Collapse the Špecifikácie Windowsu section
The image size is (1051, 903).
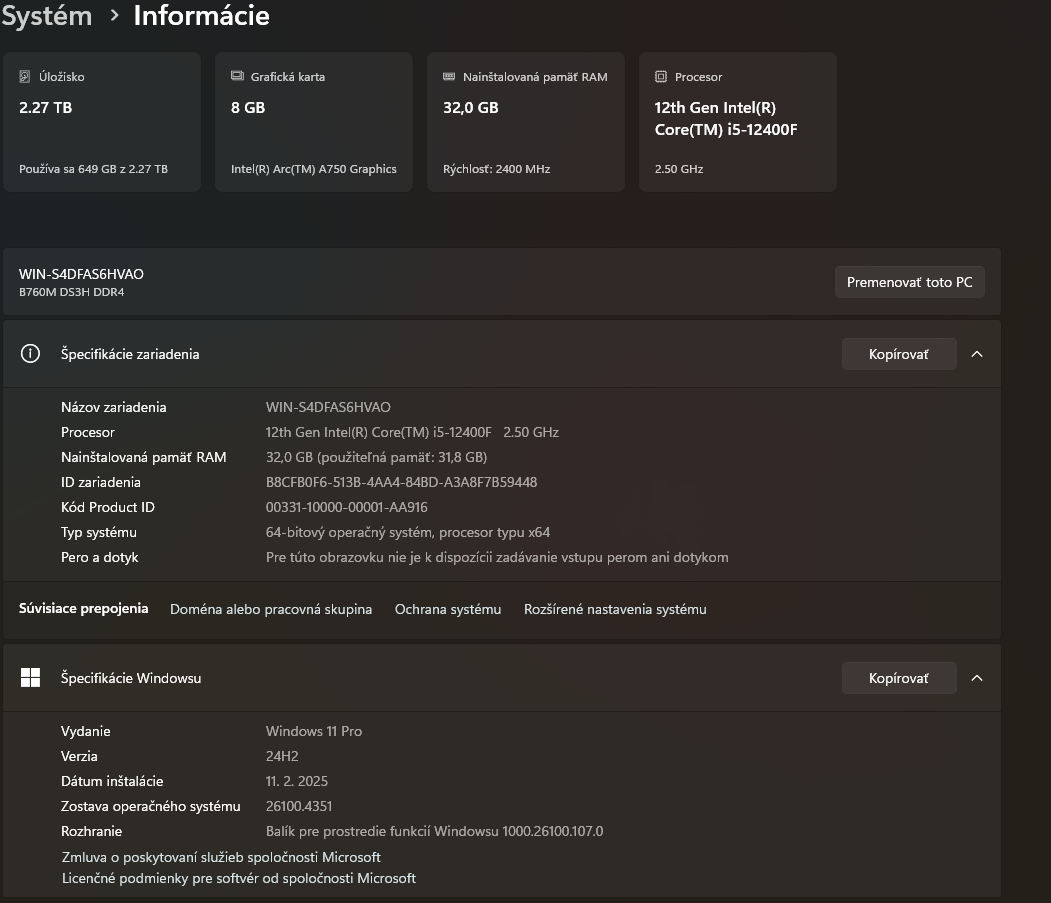point(977,678)
